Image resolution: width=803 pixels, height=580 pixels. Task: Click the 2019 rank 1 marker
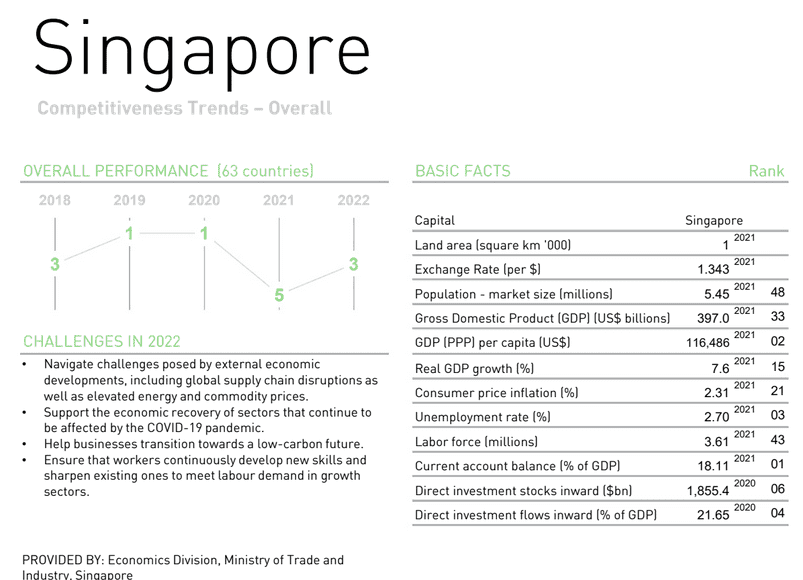(130, 233)
